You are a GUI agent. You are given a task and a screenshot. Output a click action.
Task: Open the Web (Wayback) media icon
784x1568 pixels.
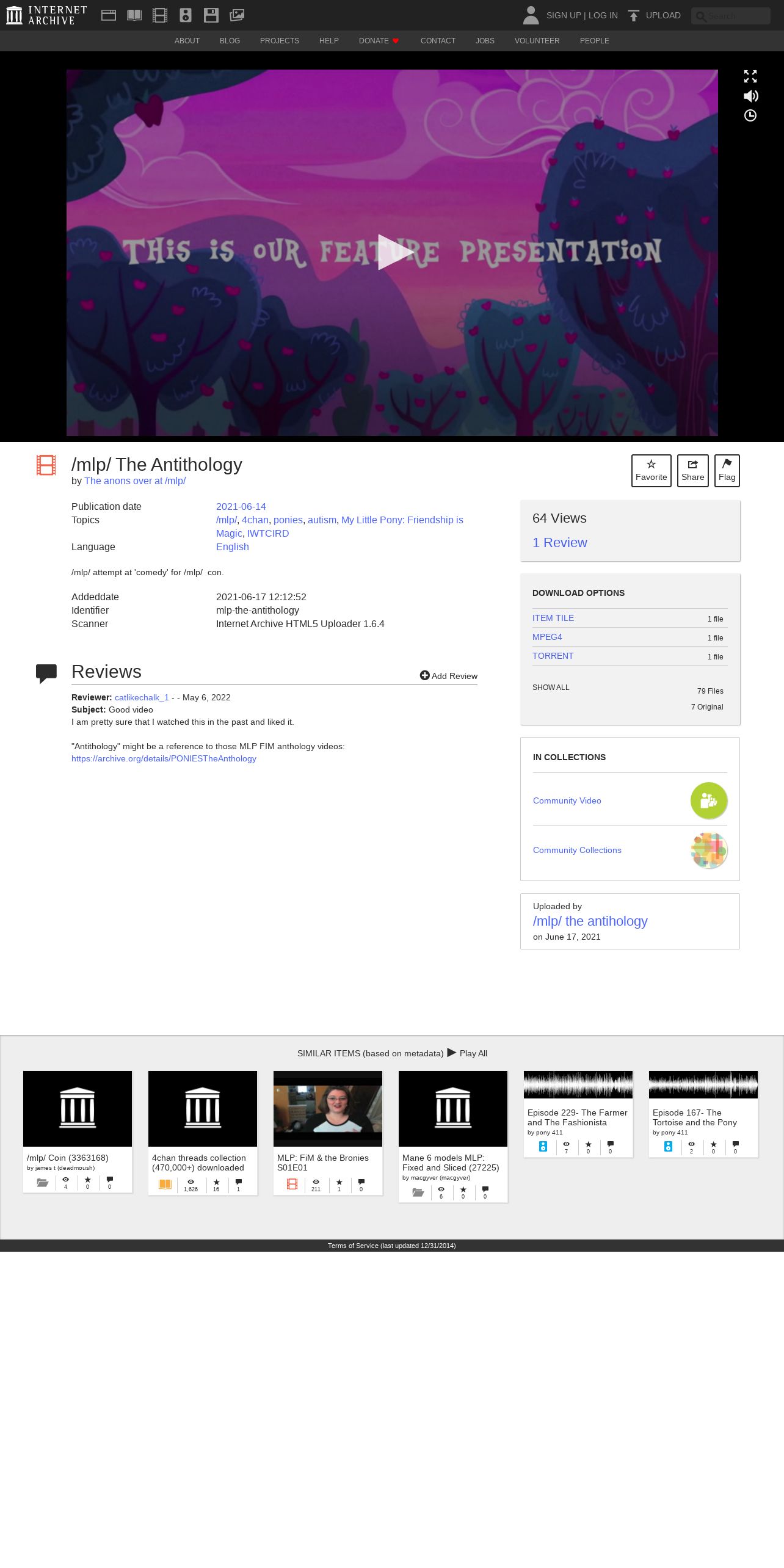pos(109,15)
